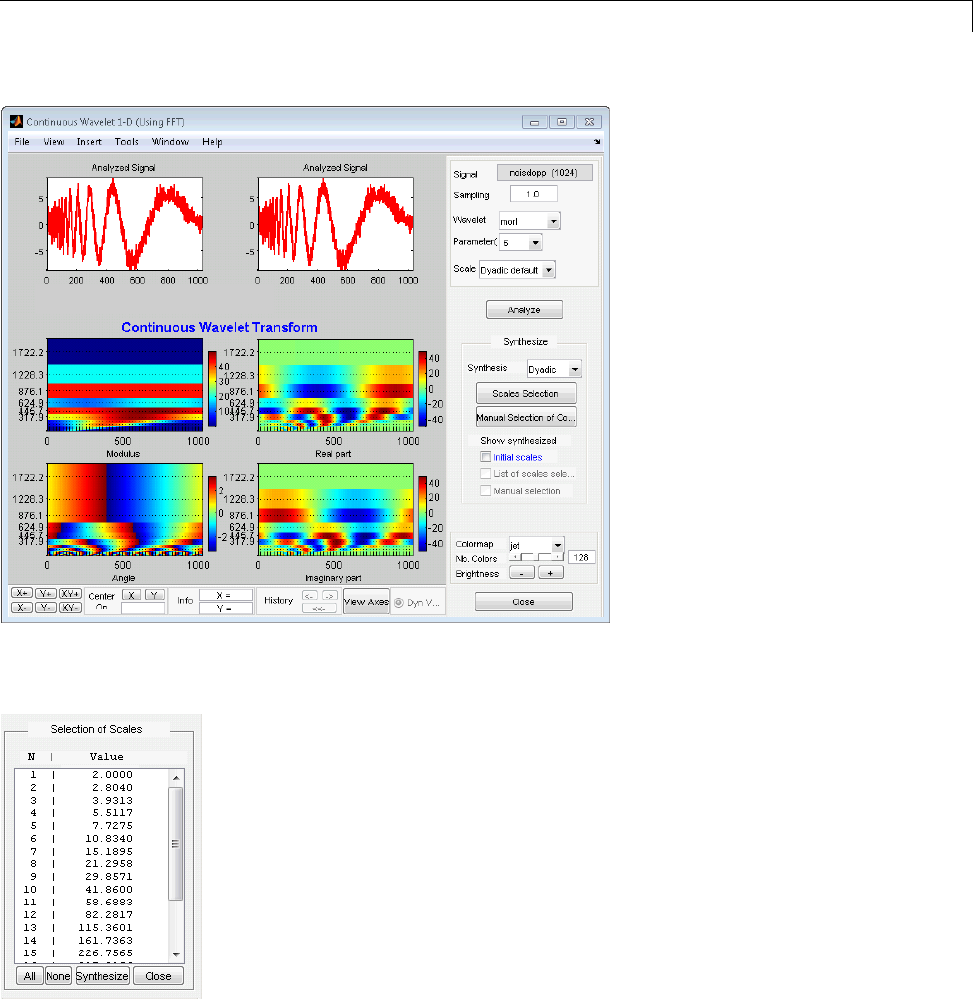Increase brightness with the plus button
This screenshot has height=999, width=973.
tap(551, 573)
